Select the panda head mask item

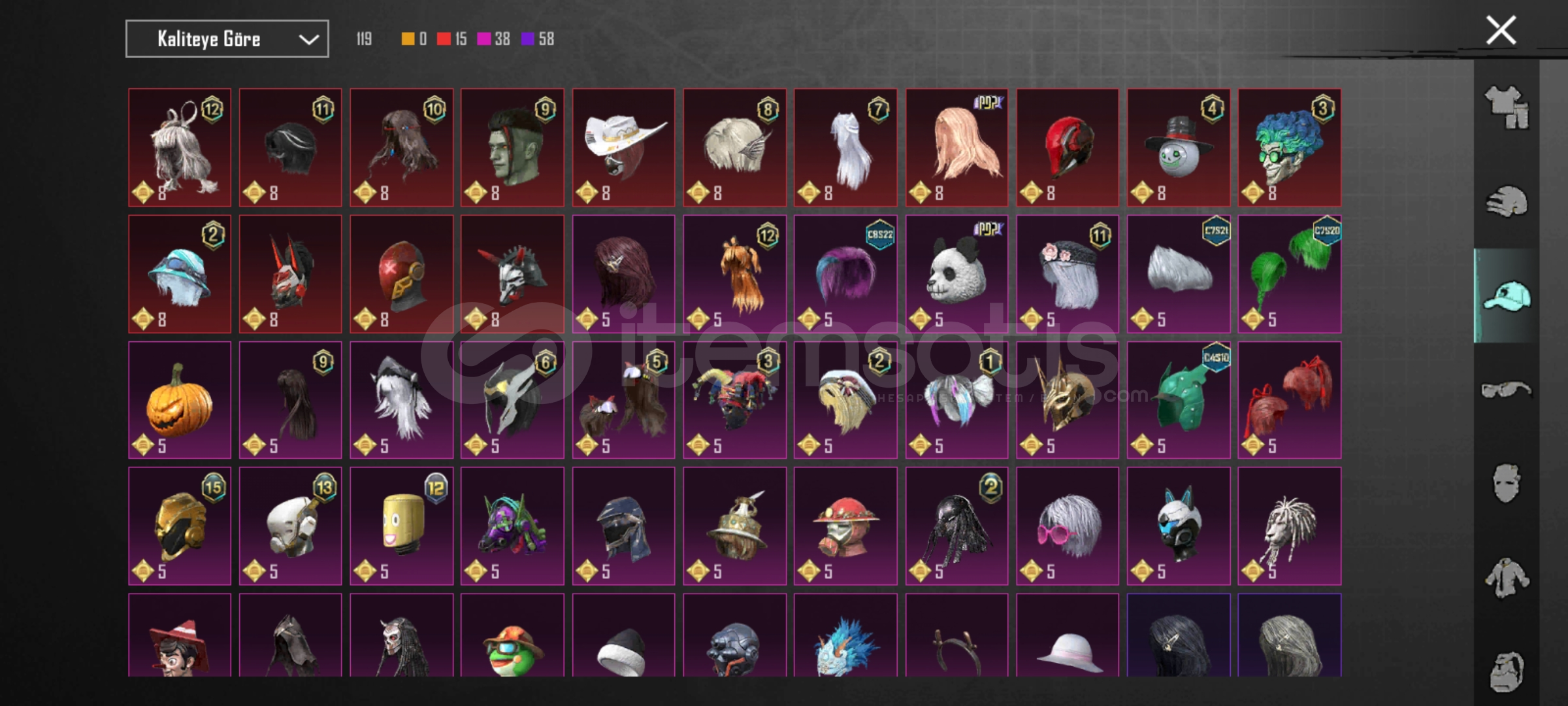[x=956, y=274]
